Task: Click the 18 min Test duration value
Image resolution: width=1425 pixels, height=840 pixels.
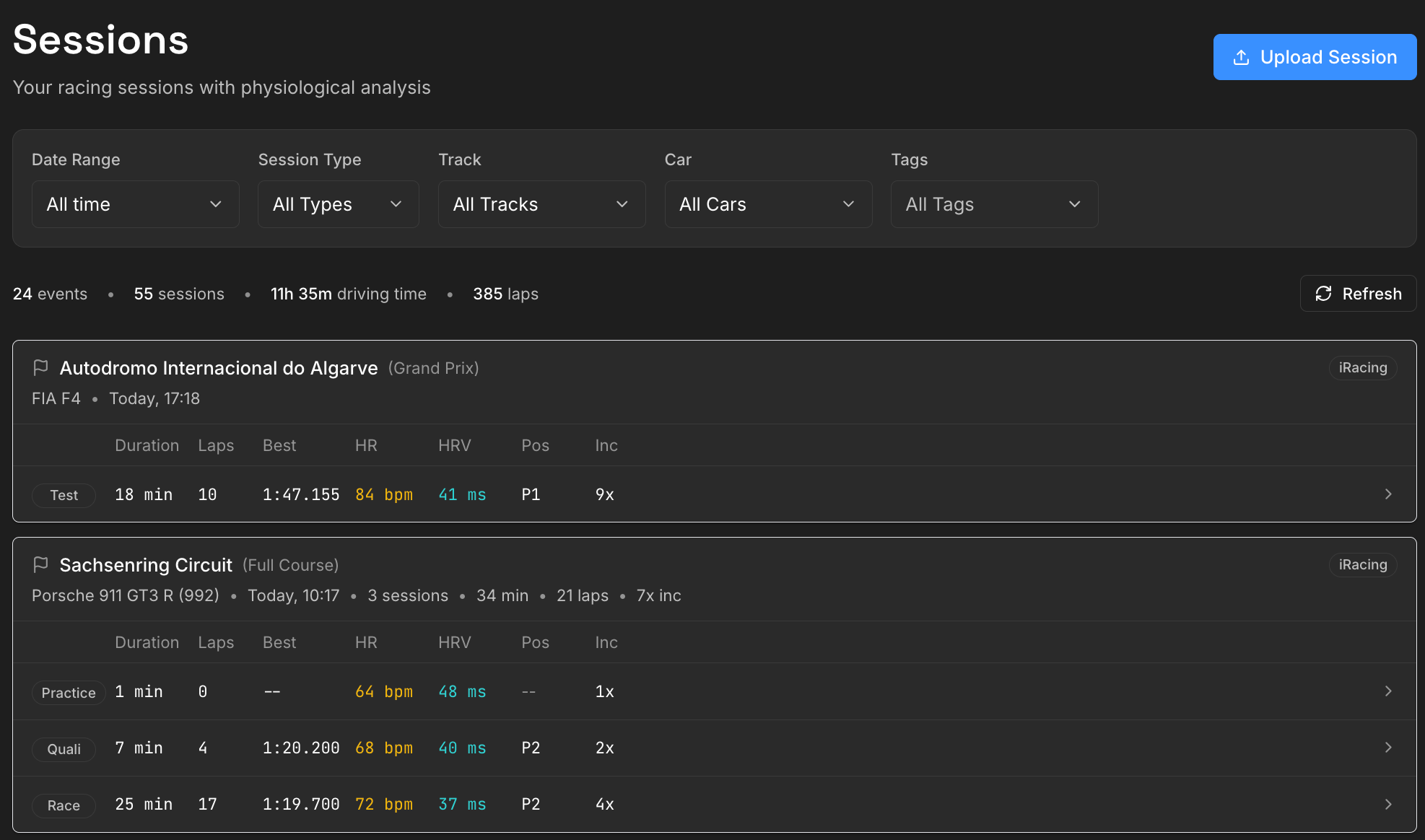Action: [x=144, y=494]
